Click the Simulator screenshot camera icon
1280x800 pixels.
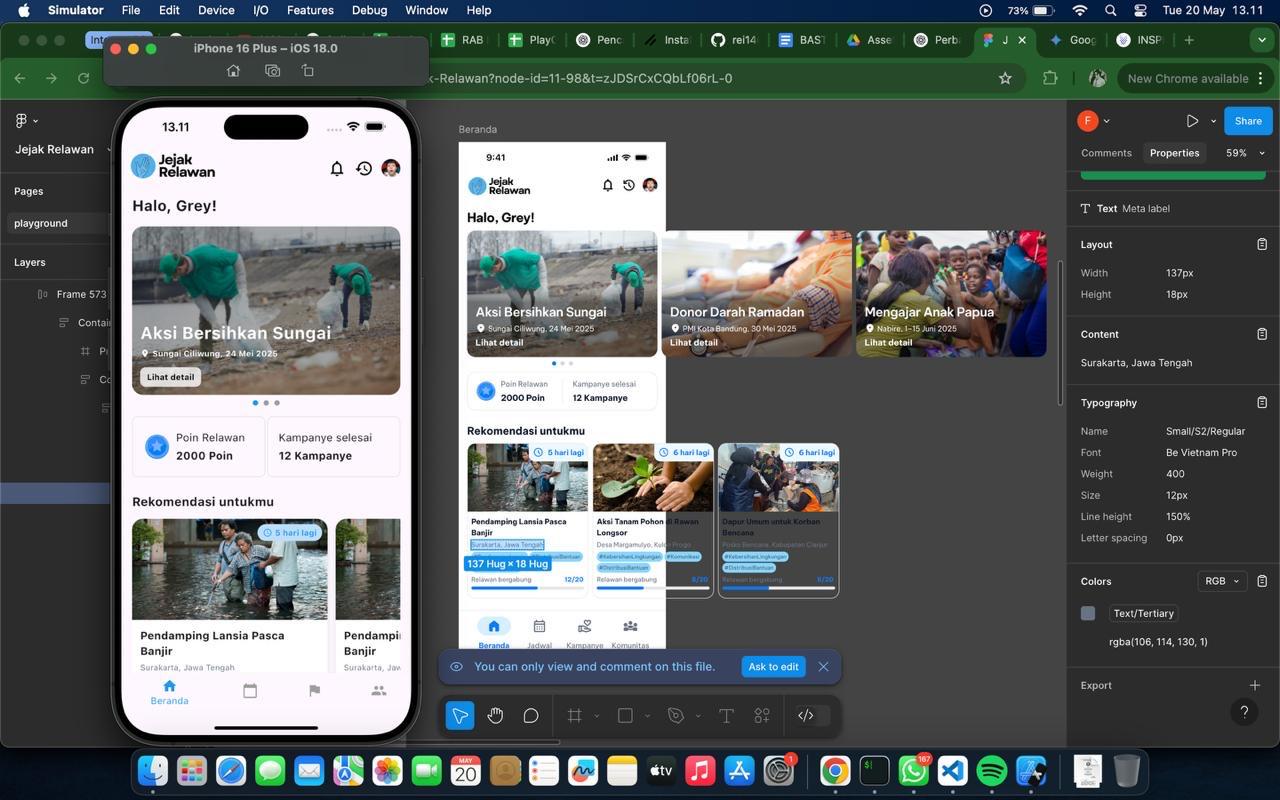pos(272,71)
